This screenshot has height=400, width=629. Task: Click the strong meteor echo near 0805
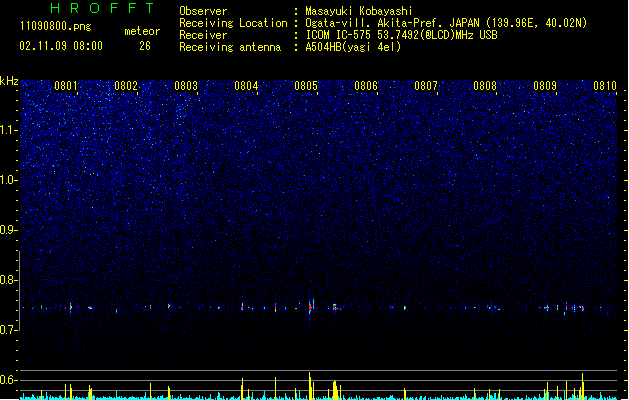(x=311, y=308)
